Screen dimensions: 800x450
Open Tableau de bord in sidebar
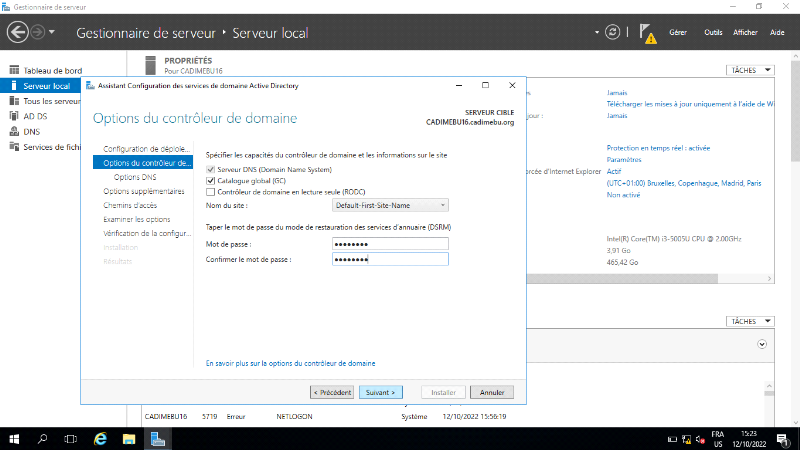coord(52,70)
